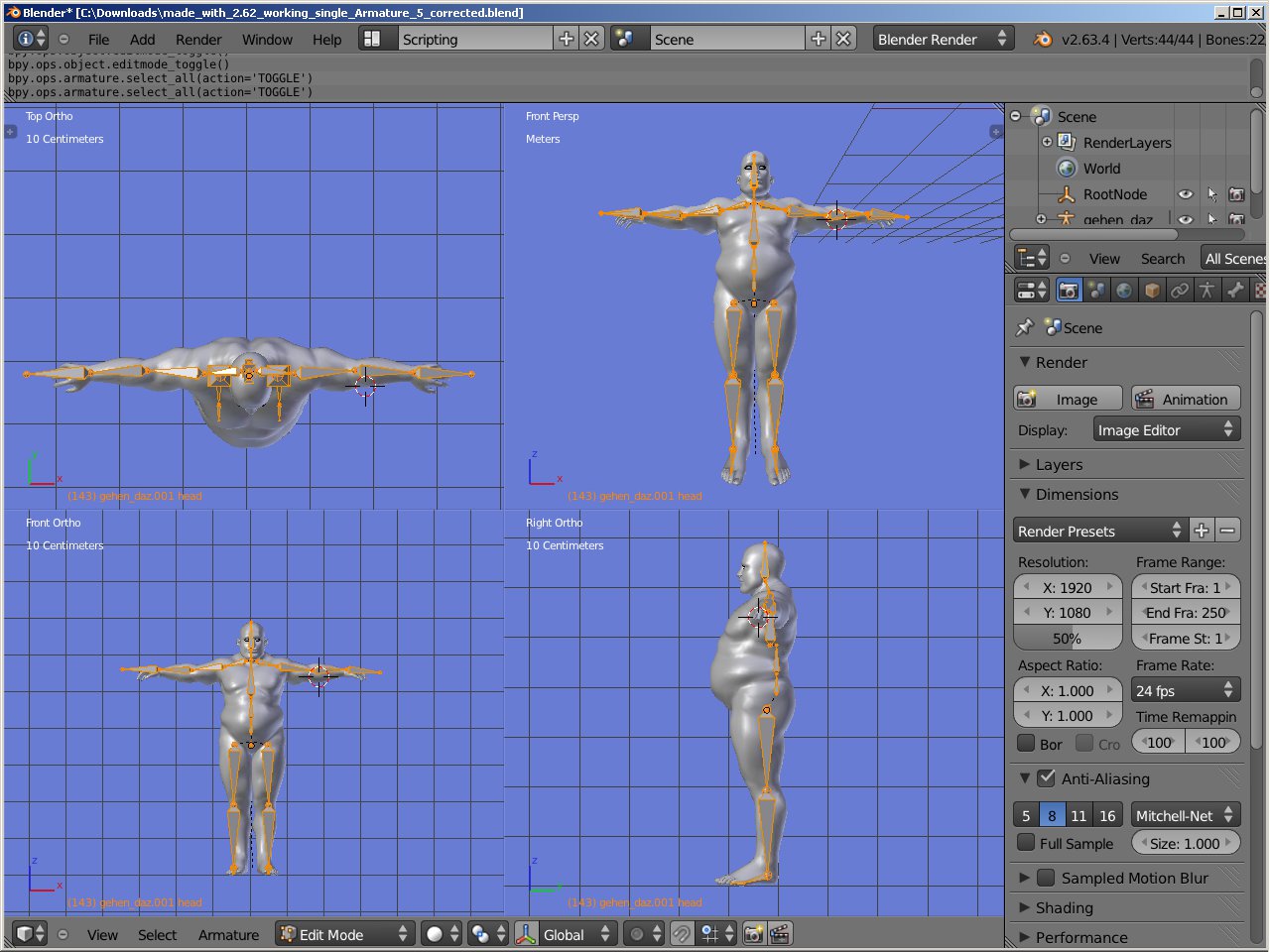Viewport: 1270px width, 952px height.
Task: Add a new scene with plus button
Action: [x=819, y=39]
